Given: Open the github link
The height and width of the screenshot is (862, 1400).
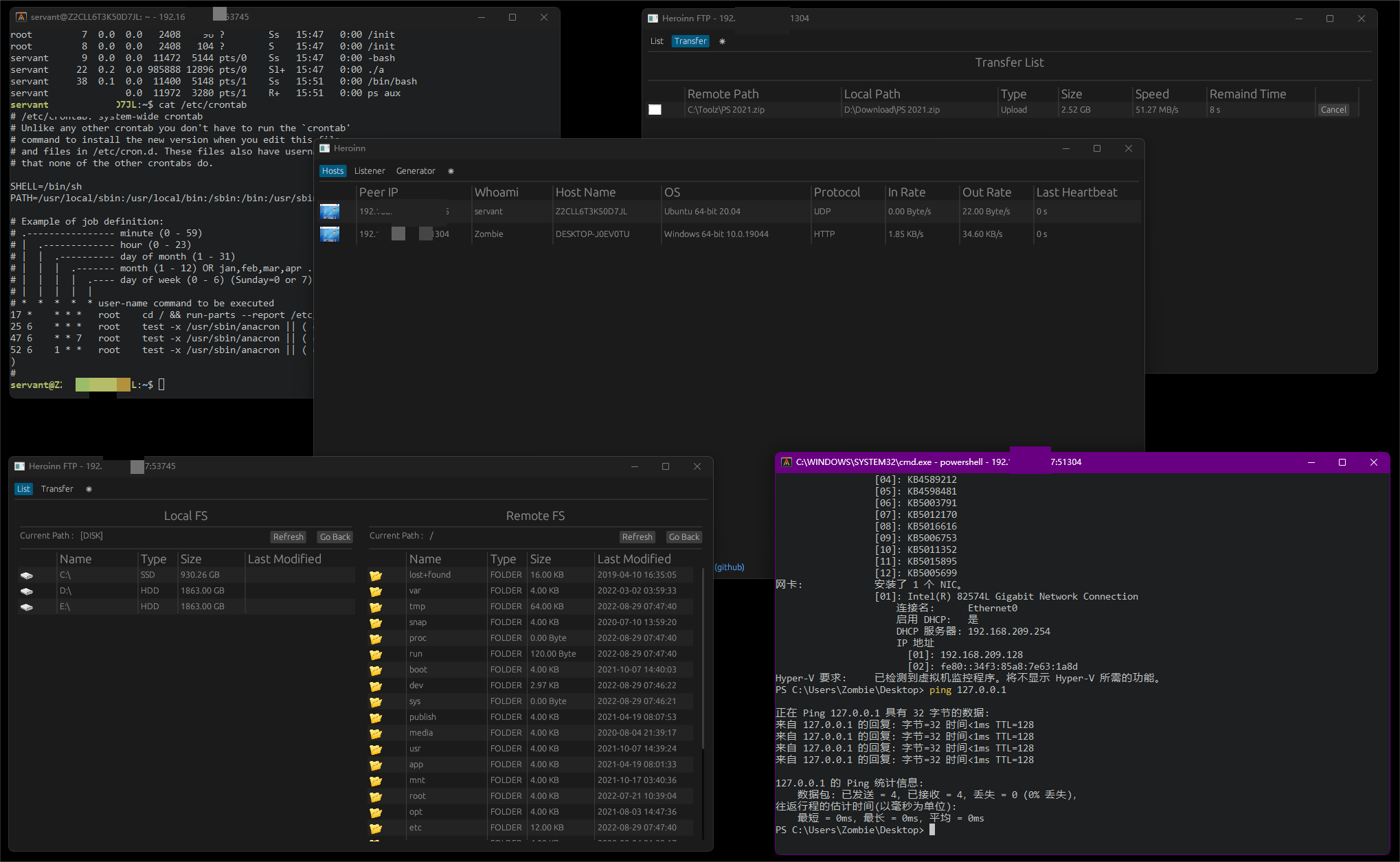Looking at the screenshot, I should coord(730,567).
